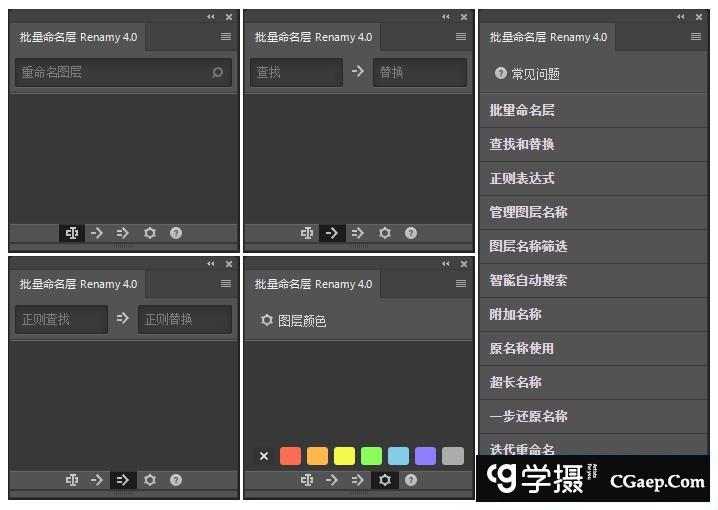Click the question mark icon beside 常见问题

(x=500, y=73)
